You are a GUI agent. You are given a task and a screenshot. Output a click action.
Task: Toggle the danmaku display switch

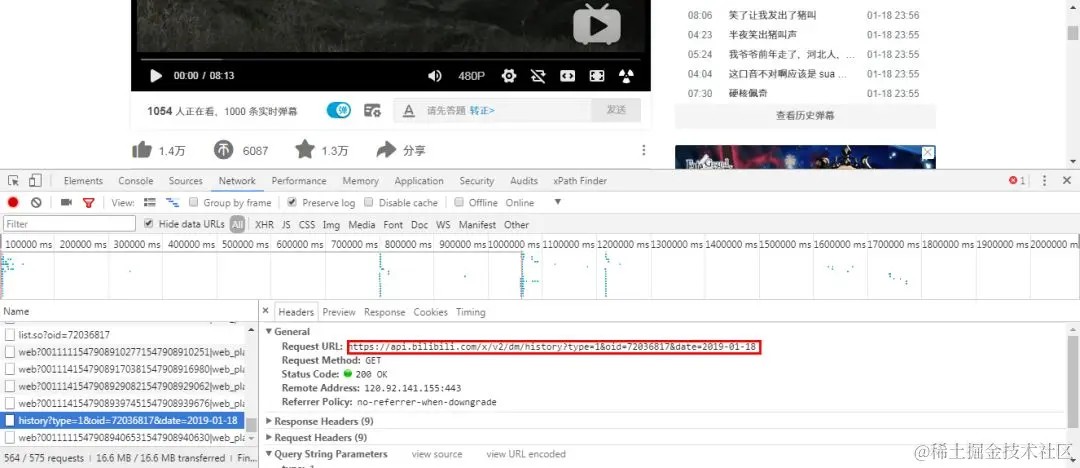tap(338, 110)
